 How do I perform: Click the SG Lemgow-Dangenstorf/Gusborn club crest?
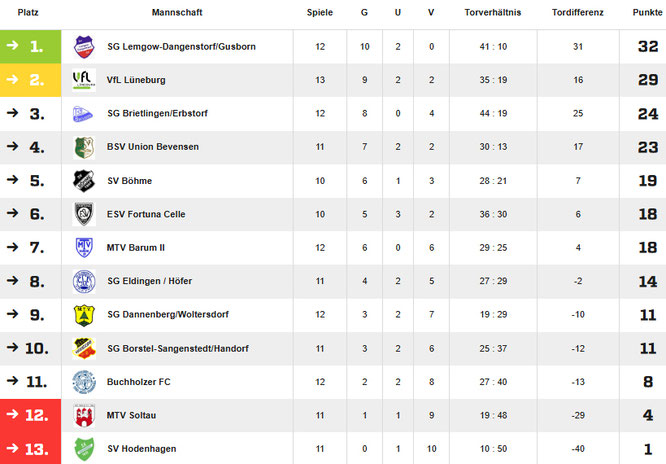(83, 46)
